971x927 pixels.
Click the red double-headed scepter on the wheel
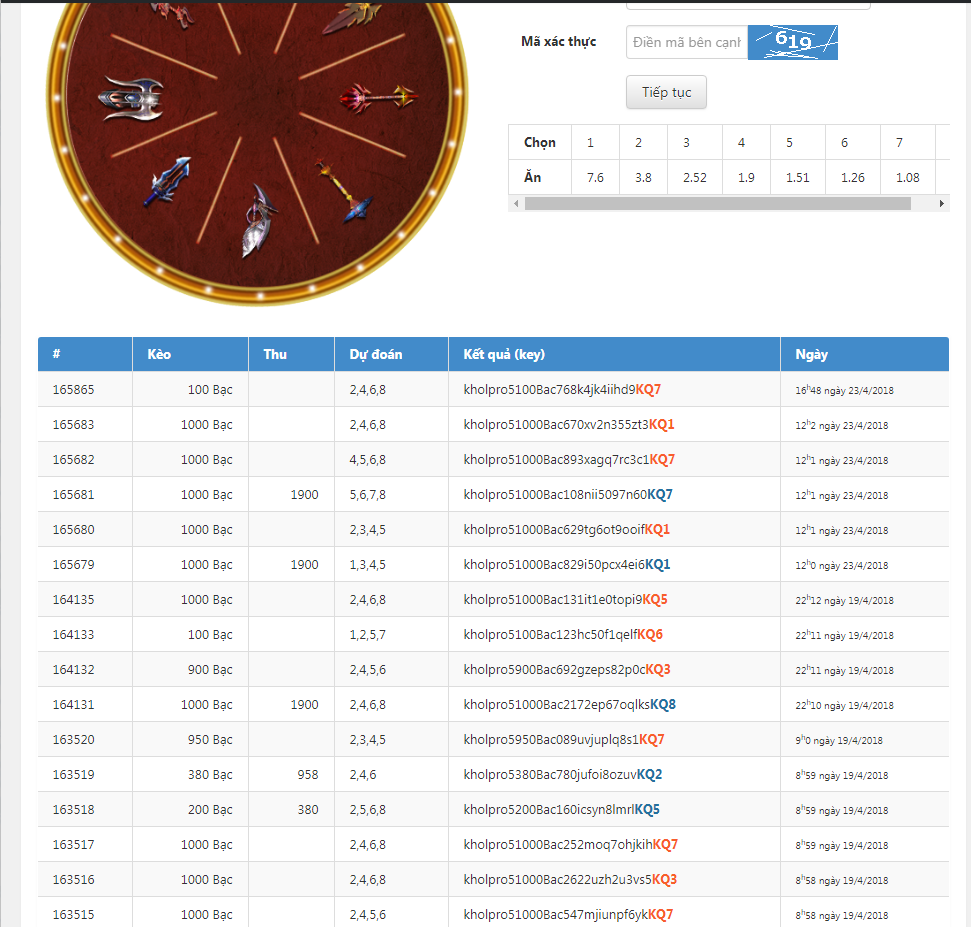pos(377,98)
